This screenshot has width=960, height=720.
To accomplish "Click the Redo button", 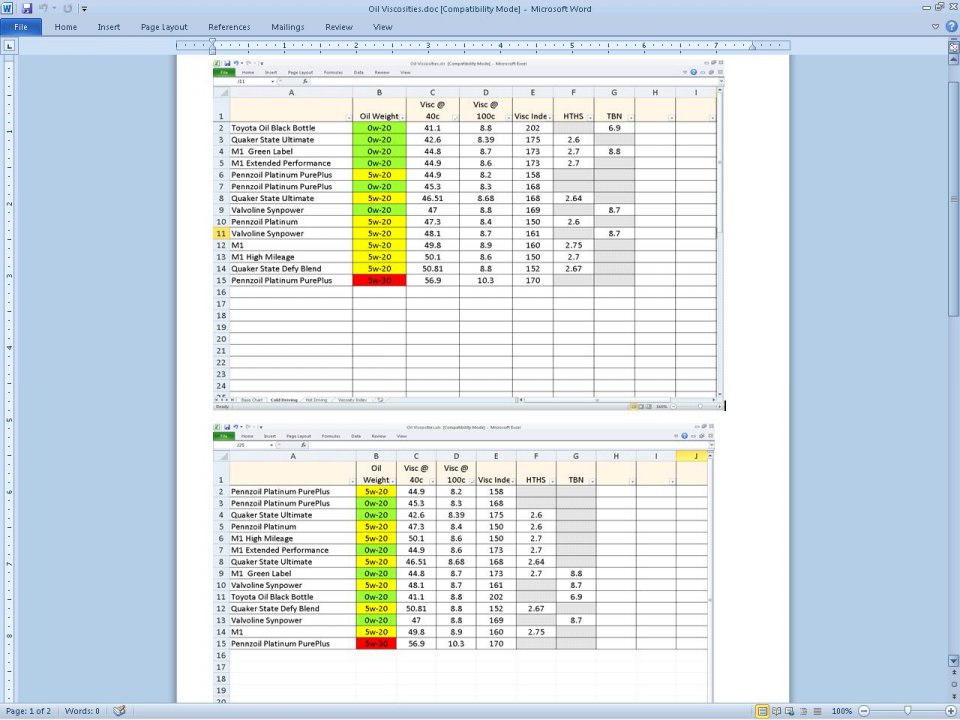I will tap(67, 9).
